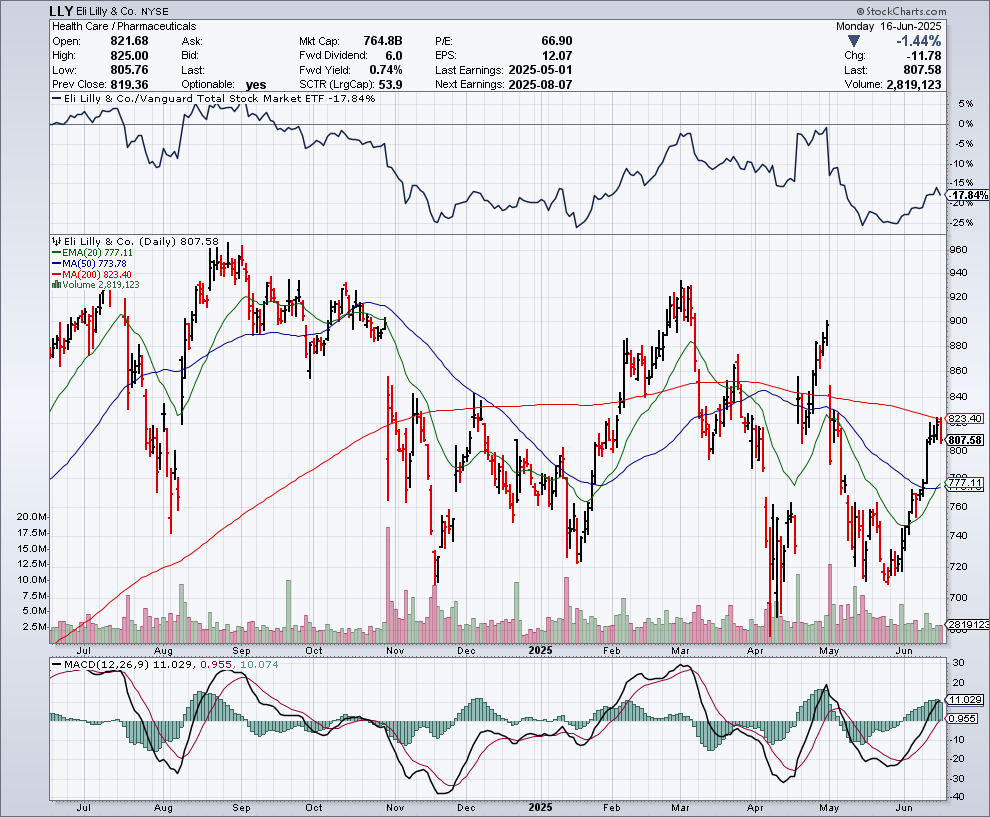Click the Mkt Cap value 764.8B
The width and height of the screenshot is (990, 817).
click(383, 41)
